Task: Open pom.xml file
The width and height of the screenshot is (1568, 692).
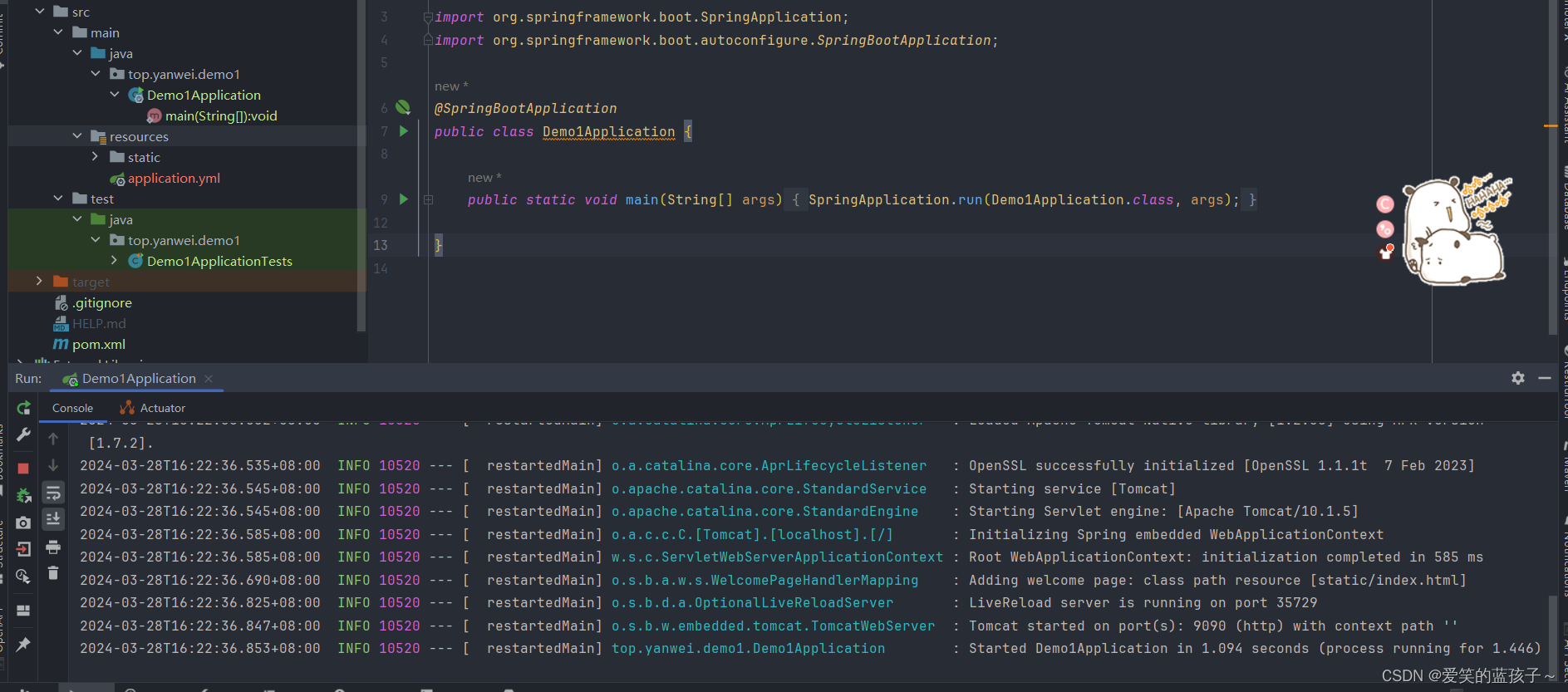Action: pos(90,344)
